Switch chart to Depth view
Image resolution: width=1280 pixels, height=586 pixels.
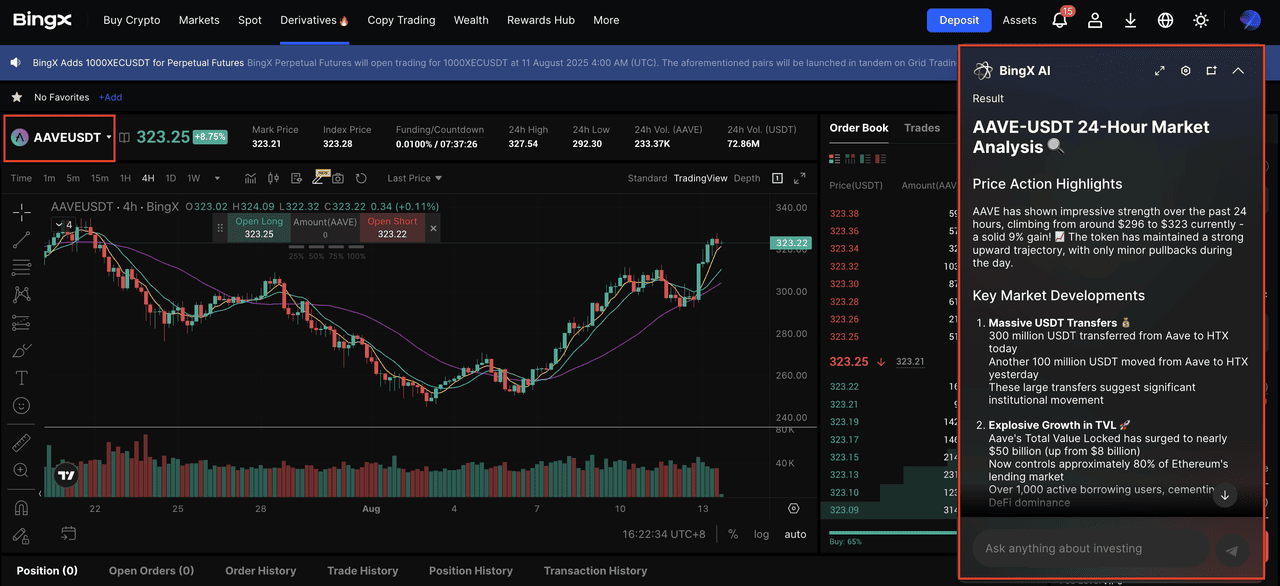[747, 178]
